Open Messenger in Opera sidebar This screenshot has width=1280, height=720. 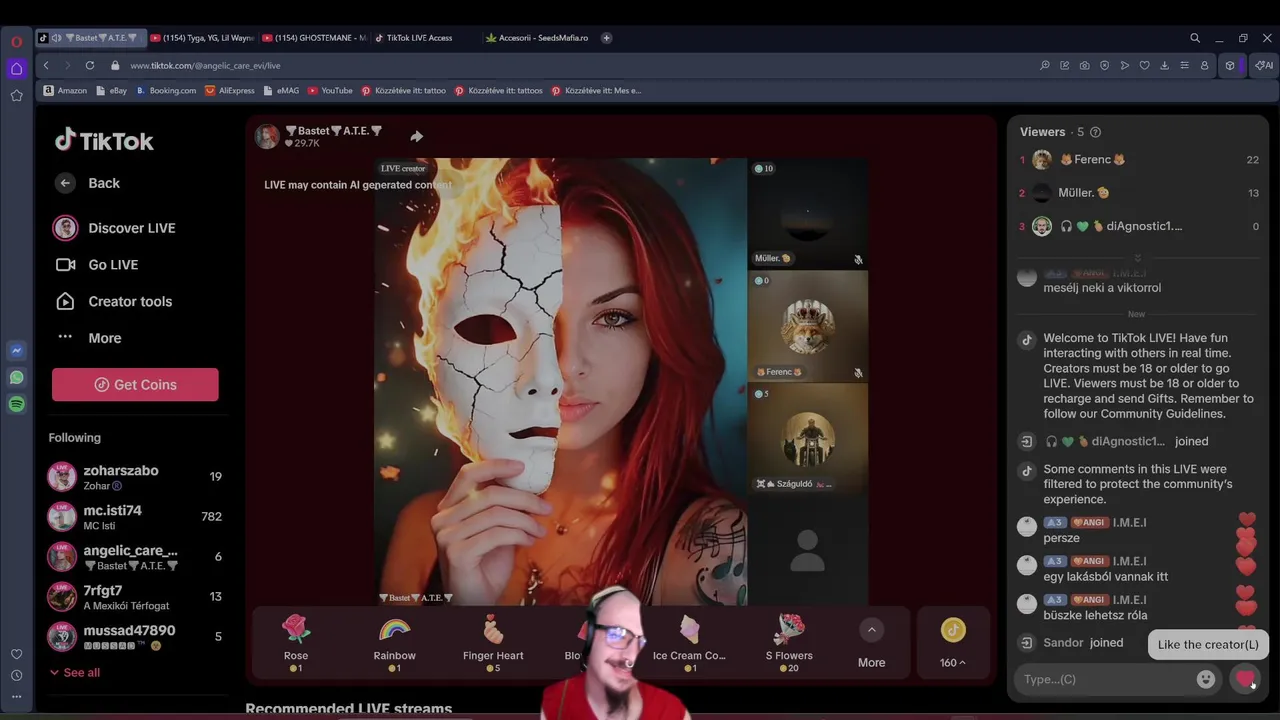point(16,351)
